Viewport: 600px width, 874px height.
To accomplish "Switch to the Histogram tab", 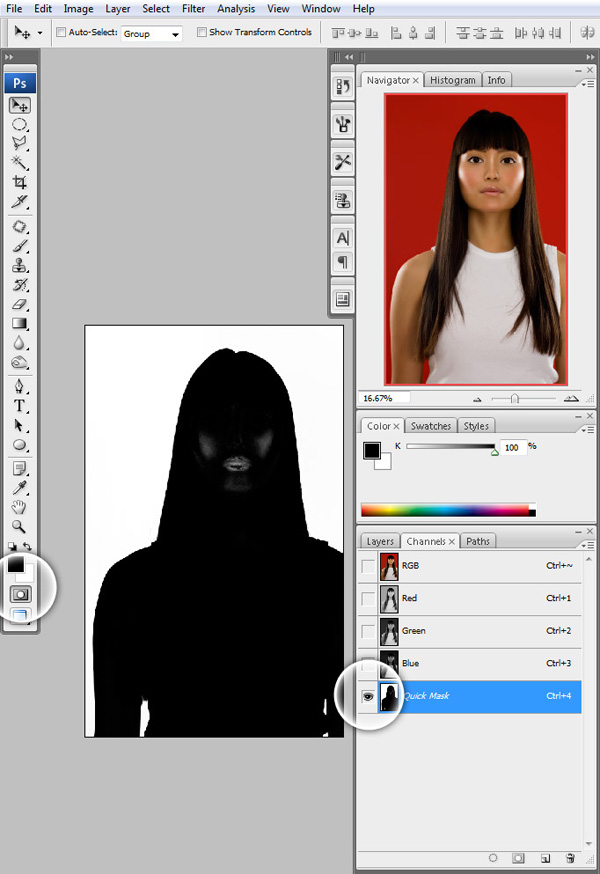I will click(452, 80).
